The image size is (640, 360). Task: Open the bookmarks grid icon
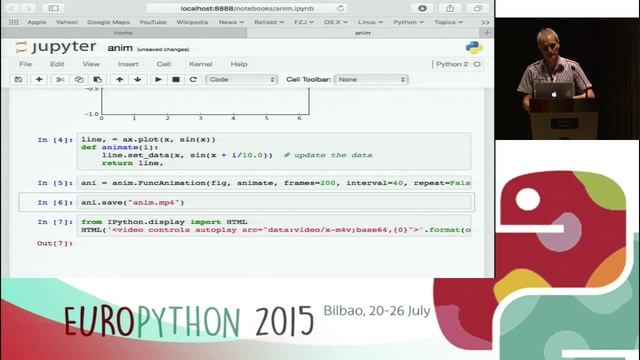tap(13, 22)
